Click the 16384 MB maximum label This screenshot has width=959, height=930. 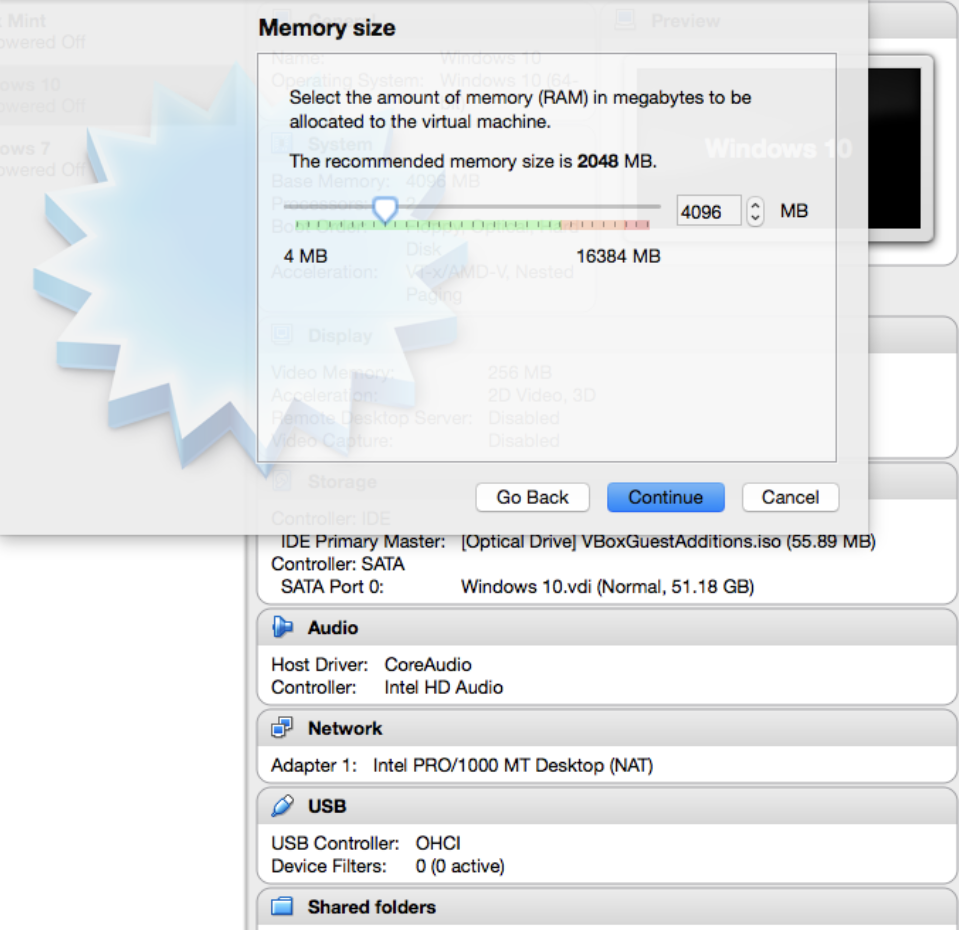coord(618,256)
